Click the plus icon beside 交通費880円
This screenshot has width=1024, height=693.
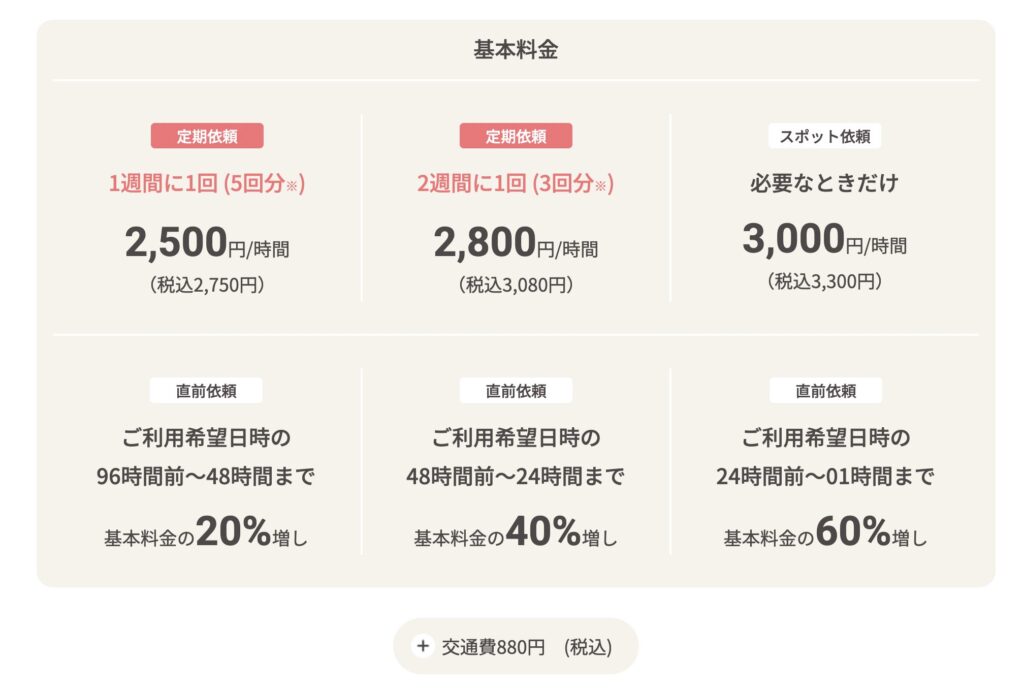coord(423,647)
